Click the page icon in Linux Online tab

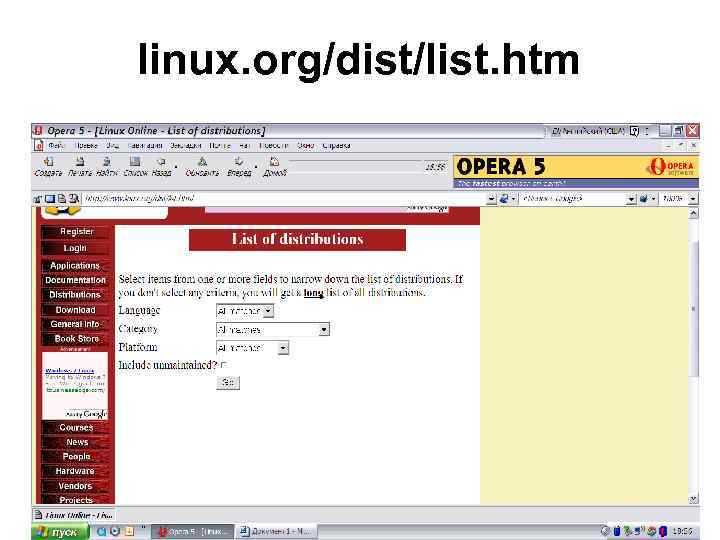[39, 515]
